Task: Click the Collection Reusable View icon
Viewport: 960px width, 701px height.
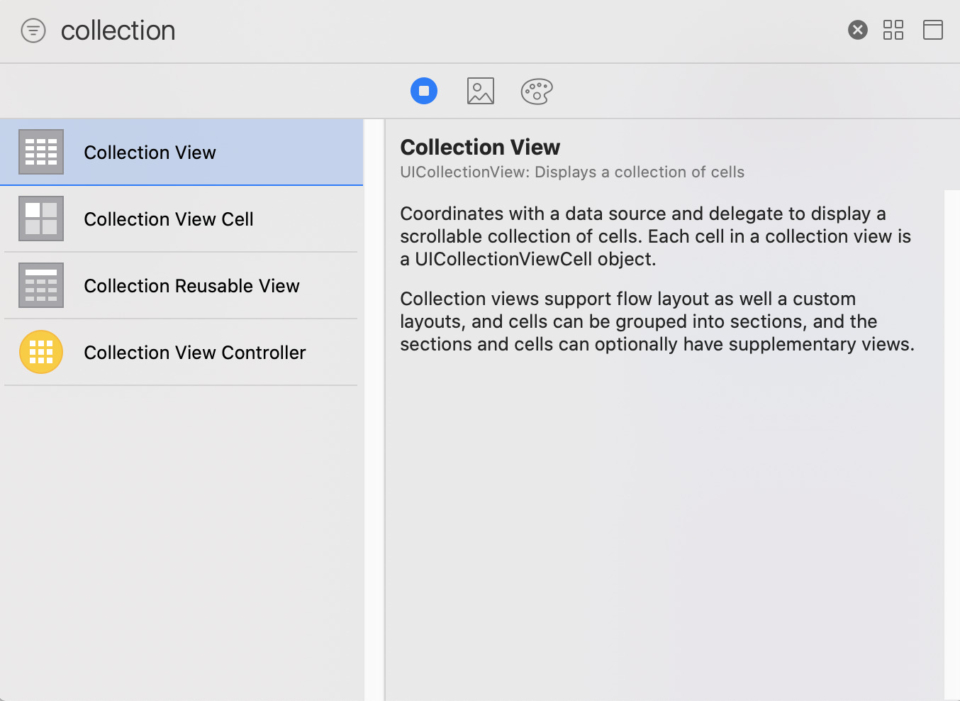Action: (x=40, y=285)
